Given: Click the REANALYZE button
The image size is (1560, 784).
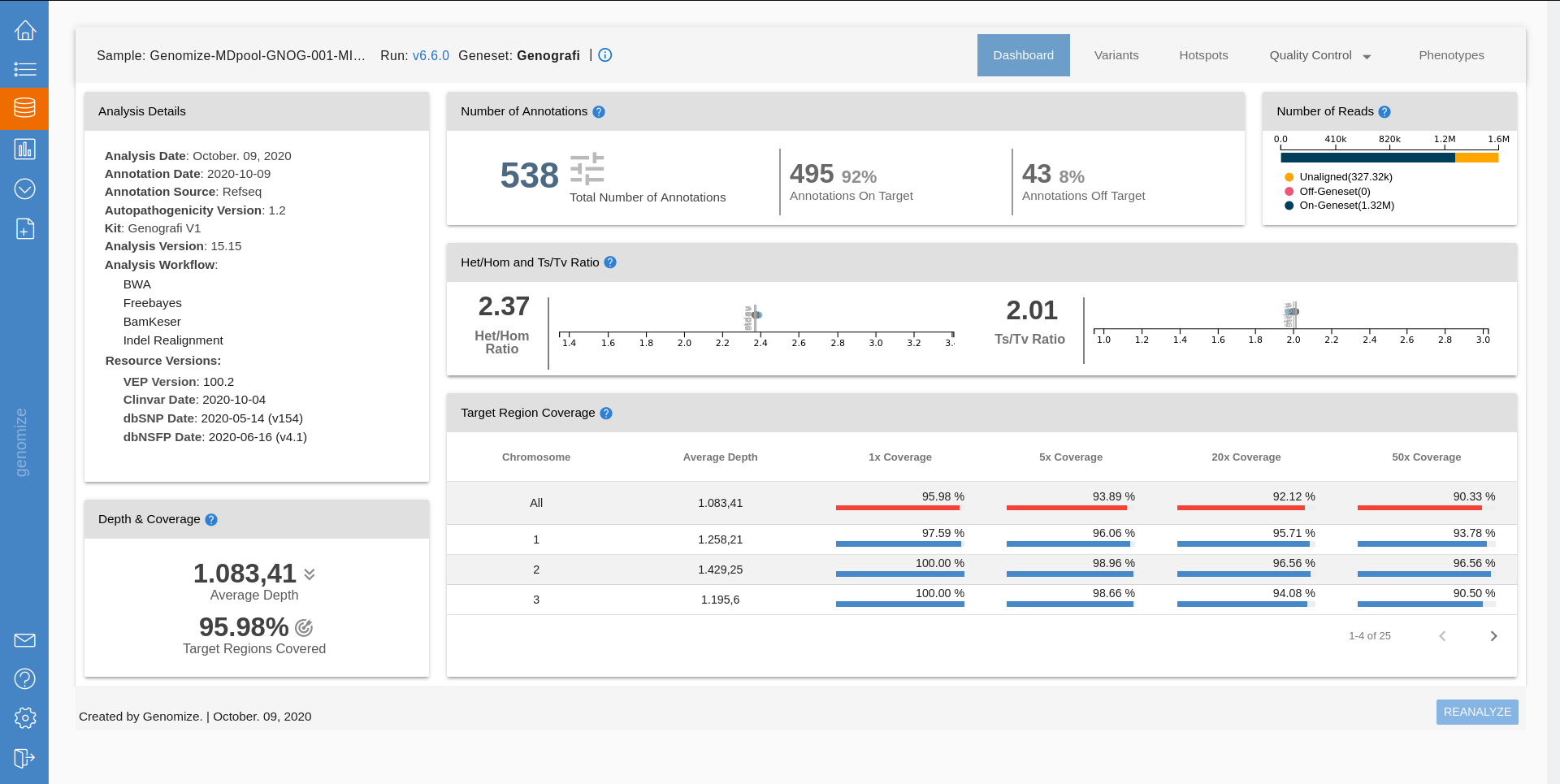Looking at the screenshot, I should tap(1477, 712).
